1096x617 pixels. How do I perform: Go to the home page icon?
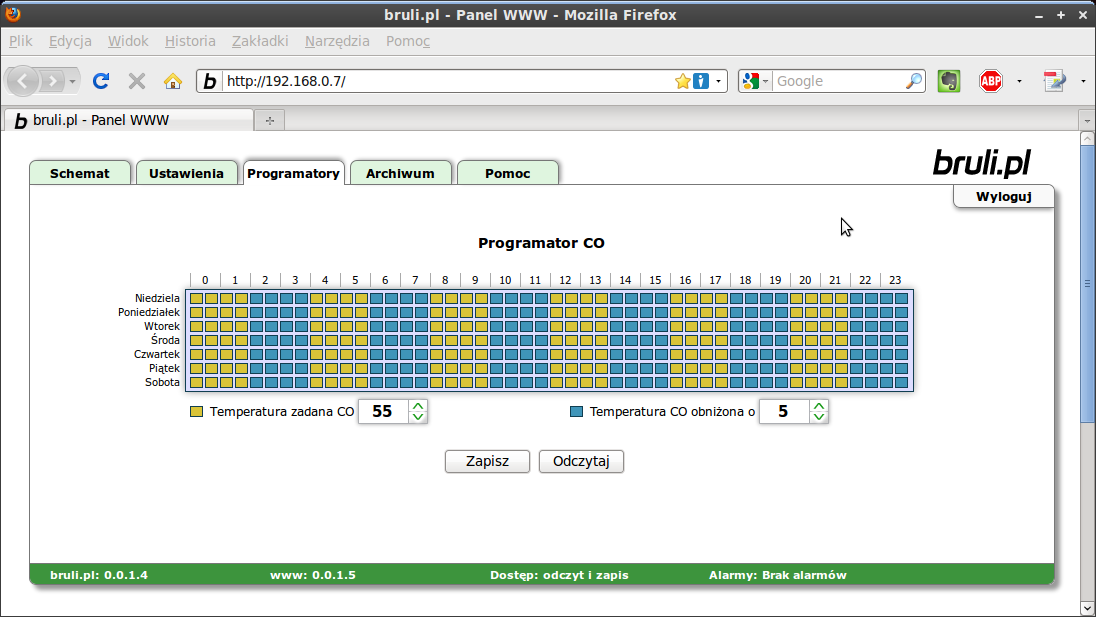(x=173, y=81)
